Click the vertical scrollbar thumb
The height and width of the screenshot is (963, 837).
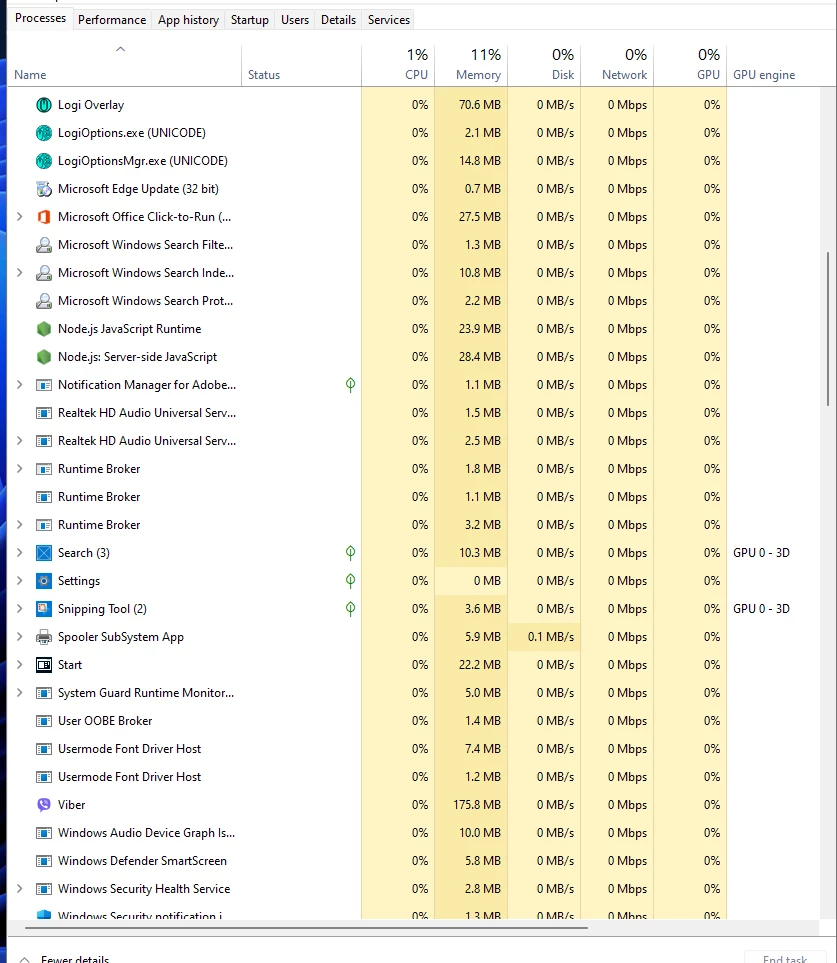click(827, 328)
